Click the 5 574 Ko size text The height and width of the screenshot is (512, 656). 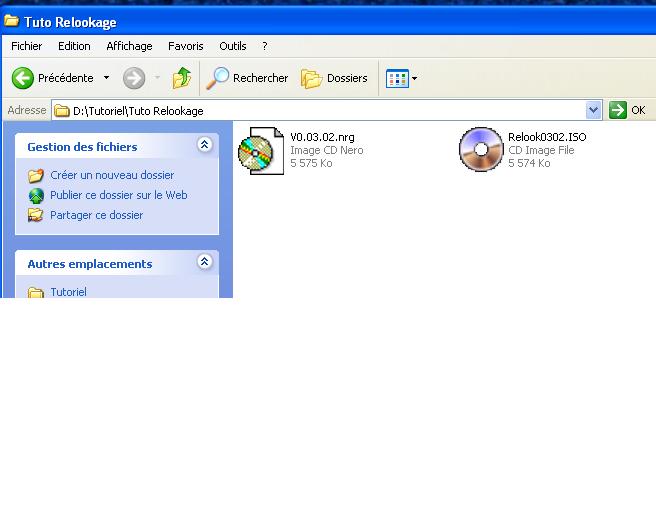point(529,163)
